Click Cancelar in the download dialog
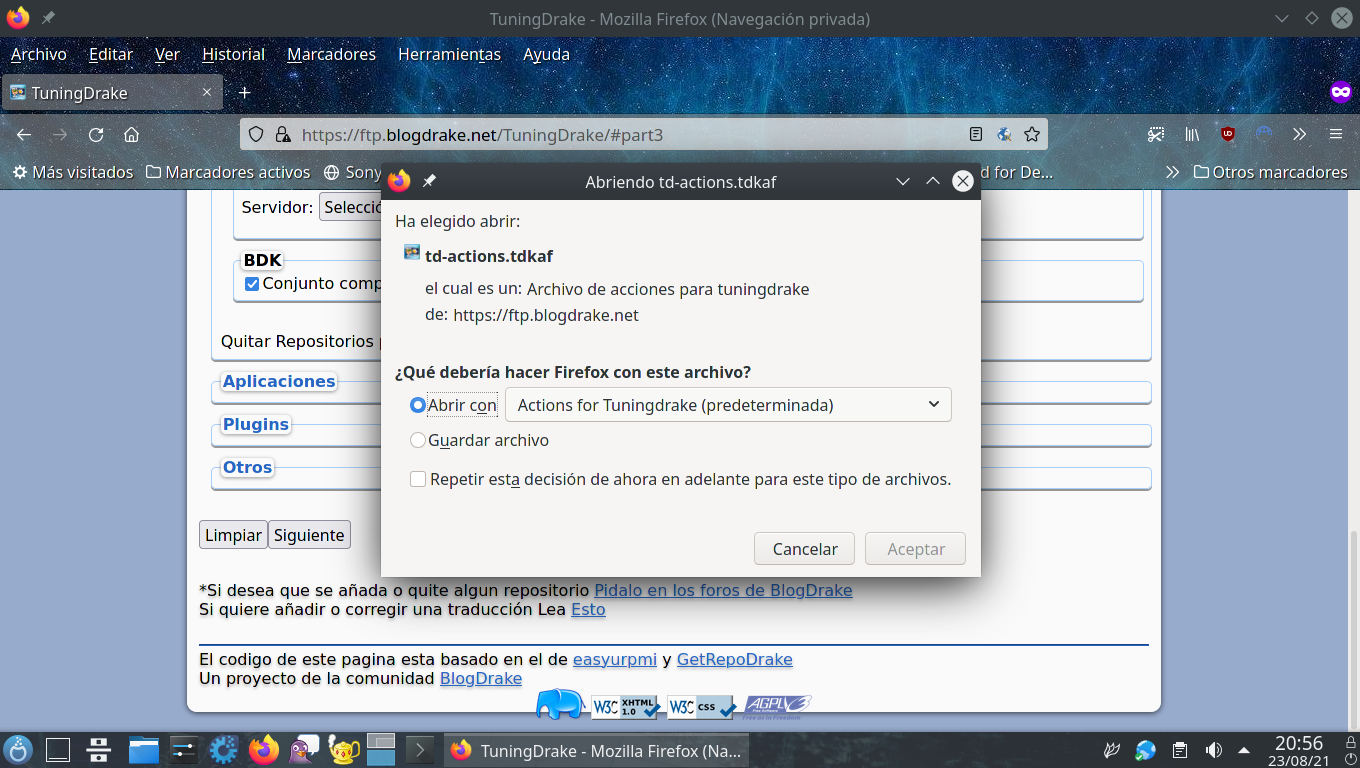Screen dimensions: 1360x768 coord(805,549)
